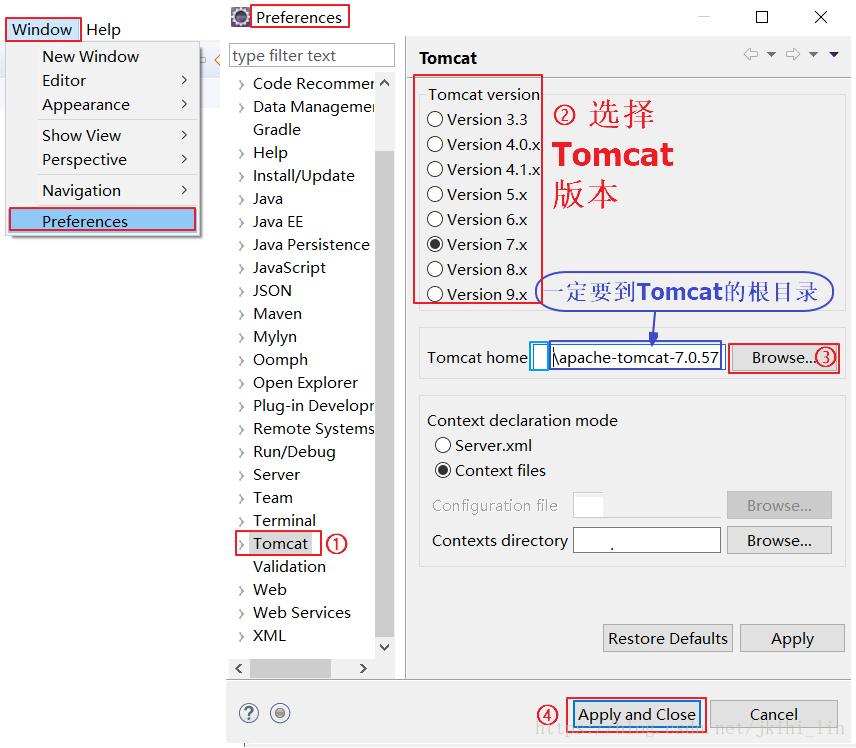Click Browse next to Contexts directory
Viewport: 856px width, 748px height.
(x=779, y=541)
